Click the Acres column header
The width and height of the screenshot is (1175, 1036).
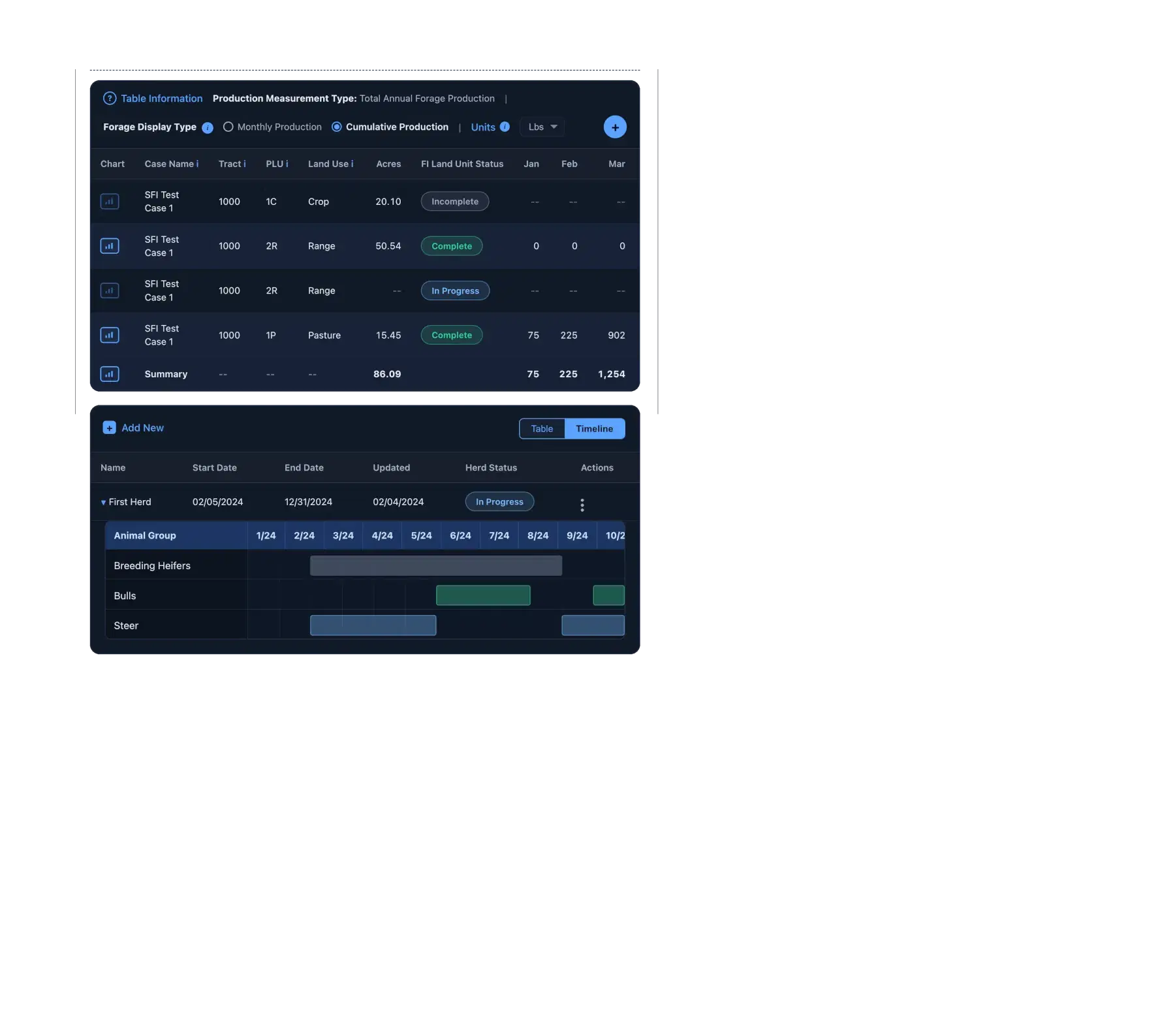pyautogui.click(x=388, y=164)
